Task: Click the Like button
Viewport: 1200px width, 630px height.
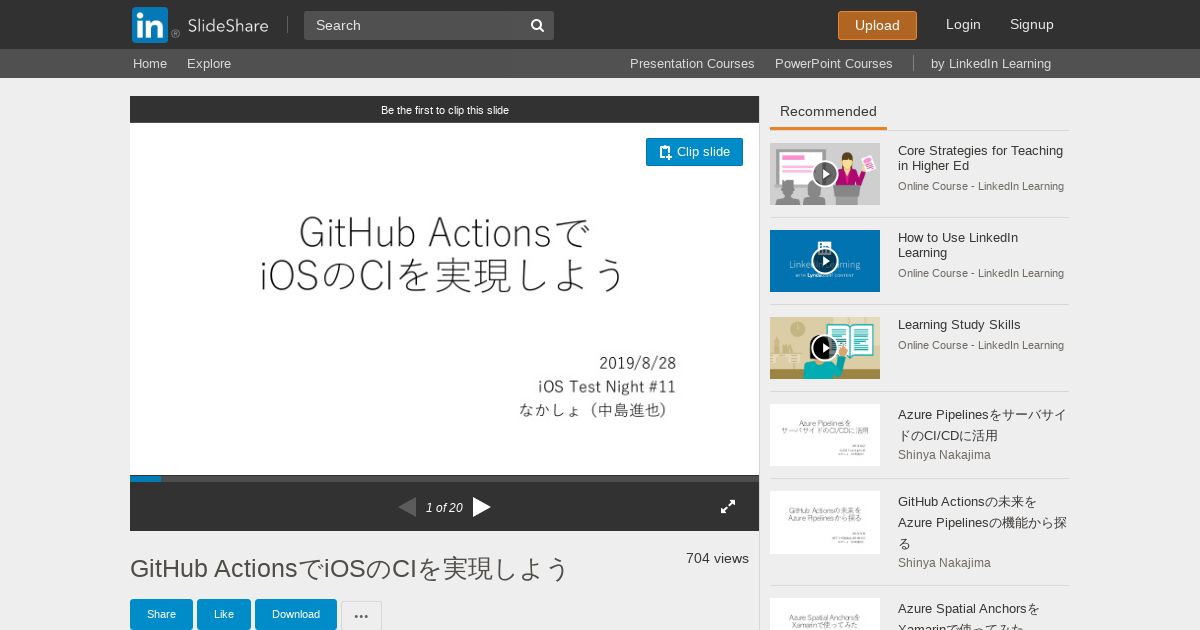Action: [x=224, y=614]
